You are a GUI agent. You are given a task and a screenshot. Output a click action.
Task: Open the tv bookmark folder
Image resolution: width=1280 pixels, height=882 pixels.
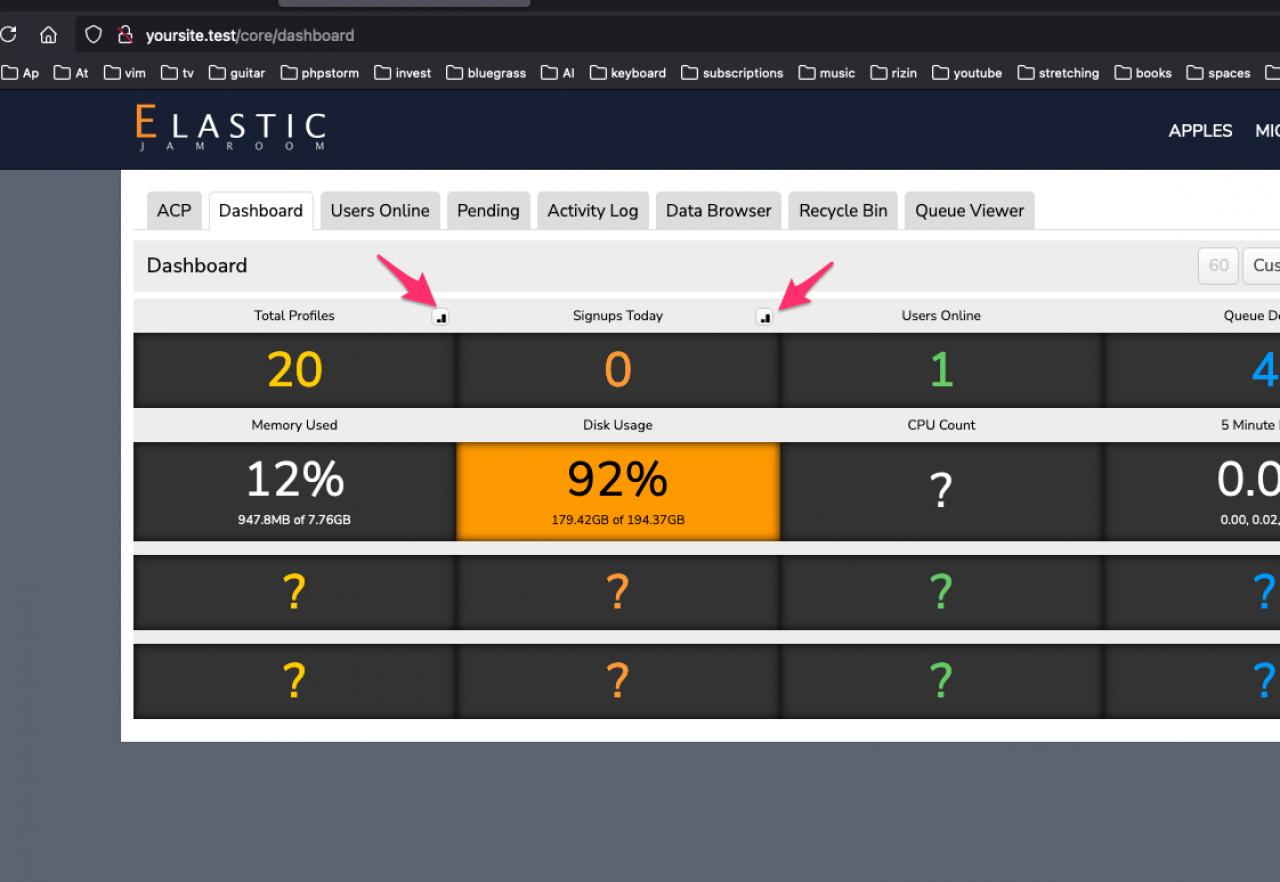(177, 73)
